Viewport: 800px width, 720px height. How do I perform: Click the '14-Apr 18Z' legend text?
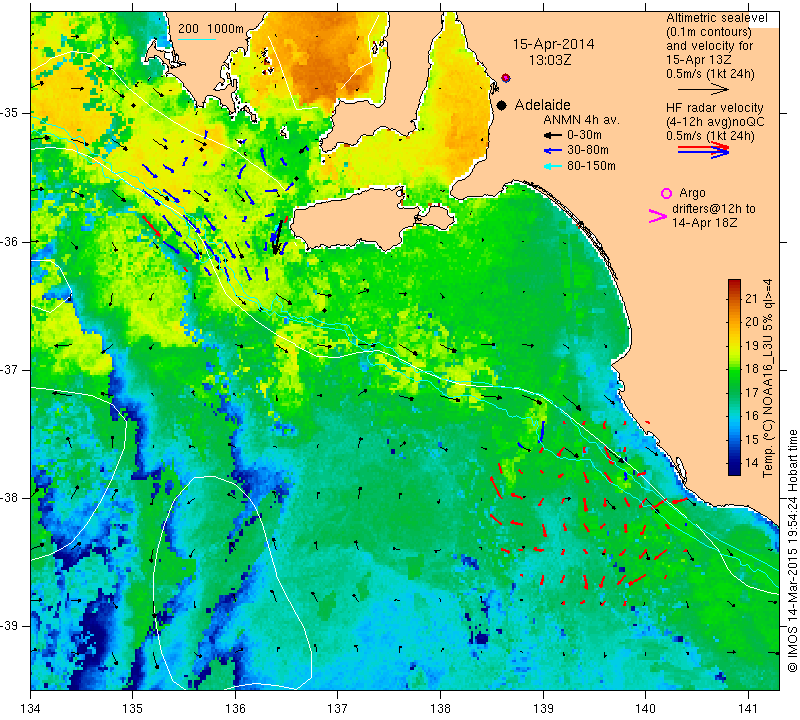click(x=704, y=222)
